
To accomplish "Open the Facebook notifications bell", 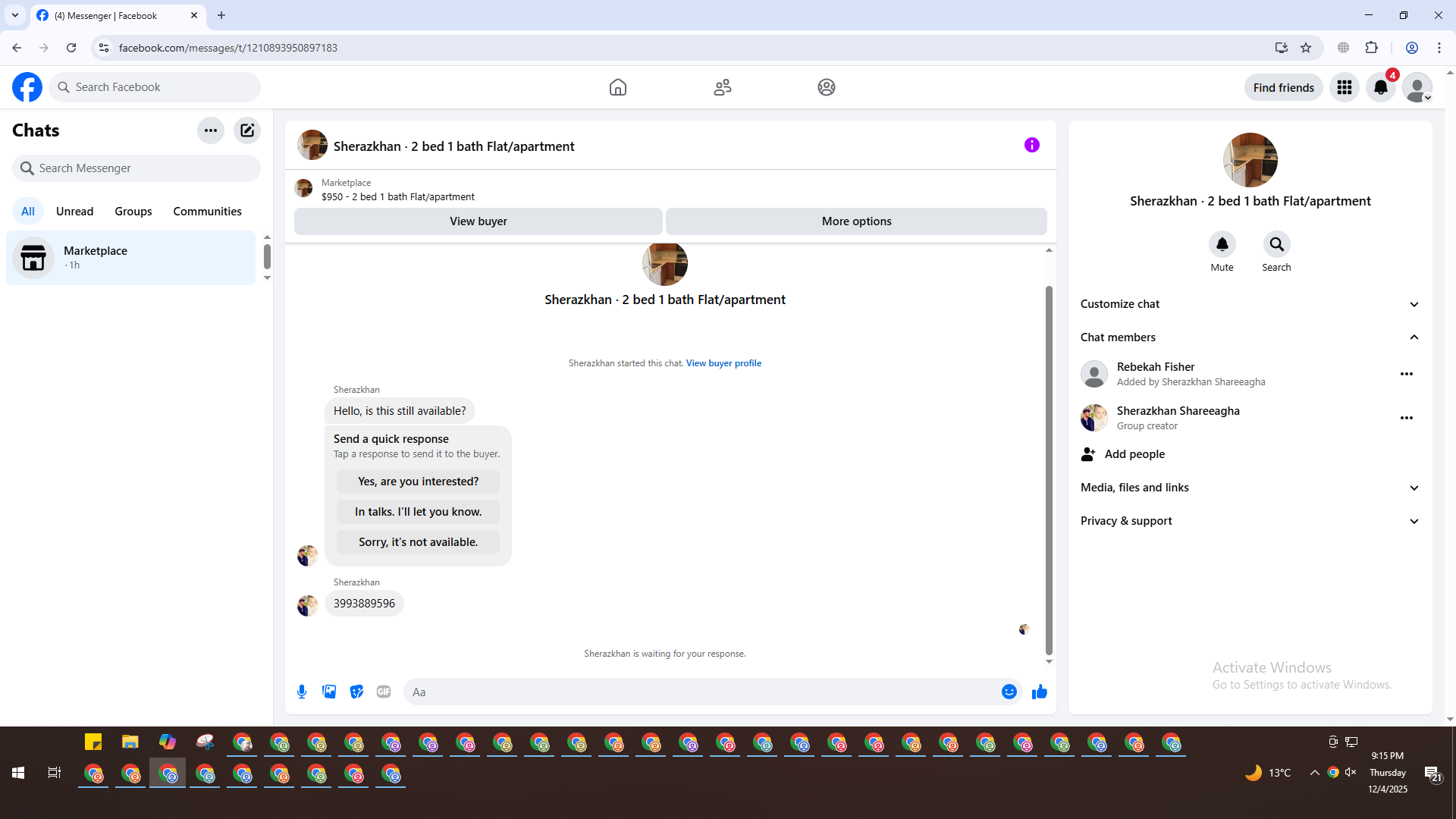I will point(1380,87).
